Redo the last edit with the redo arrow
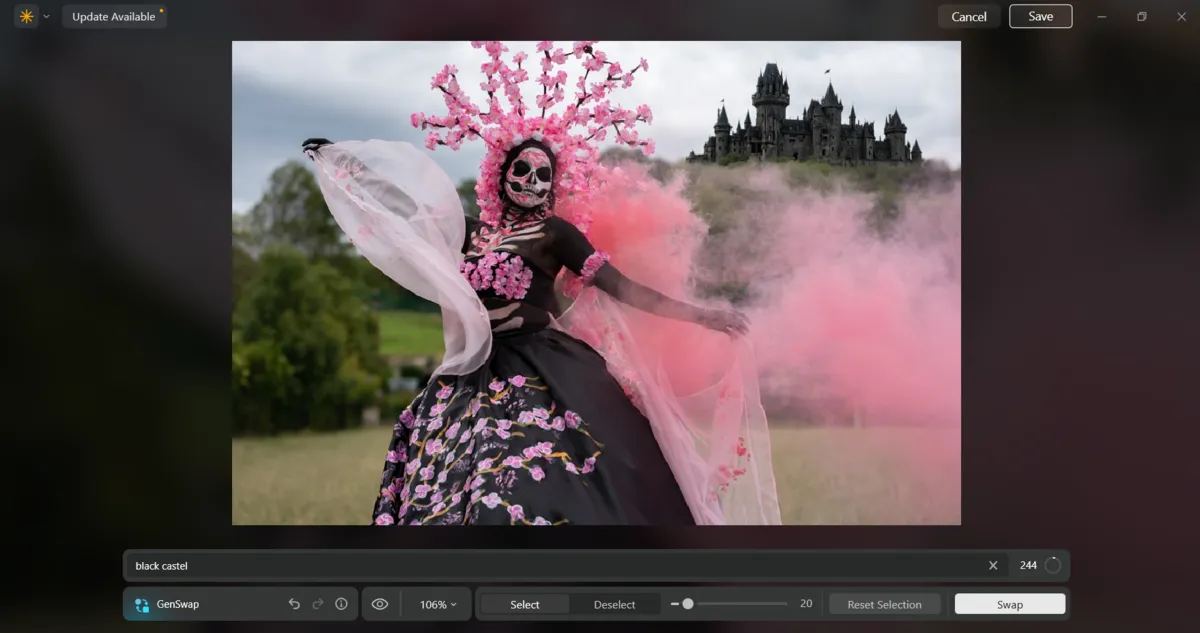 [x=317, y=604]
